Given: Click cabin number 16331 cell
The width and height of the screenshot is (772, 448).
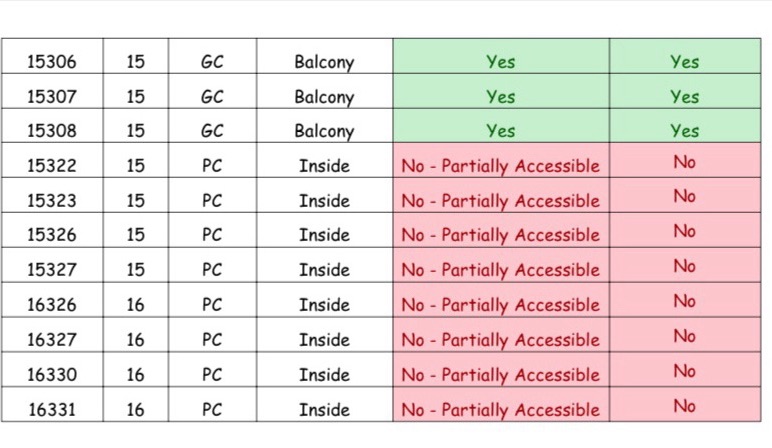Looking at the screenshot, I should point(51,409).
